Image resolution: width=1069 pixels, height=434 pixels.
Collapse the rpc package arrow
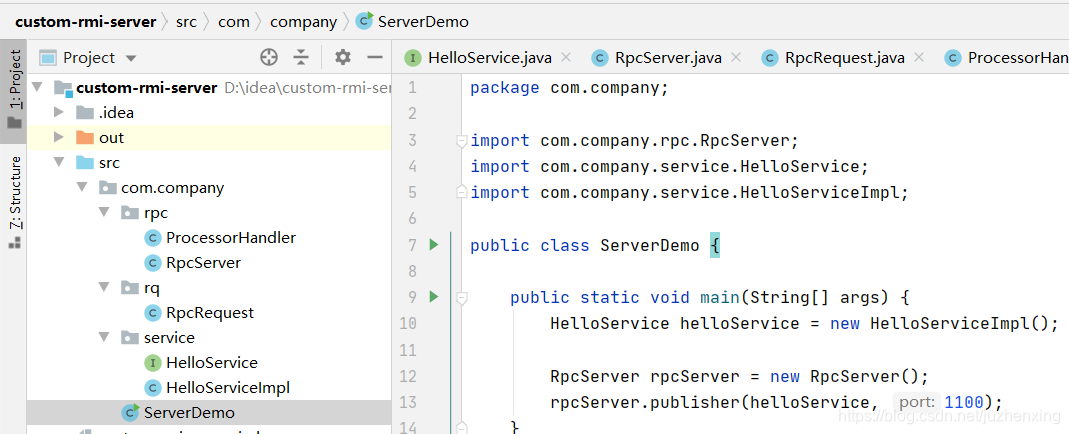pyautogui.click(x=104, y=213)
